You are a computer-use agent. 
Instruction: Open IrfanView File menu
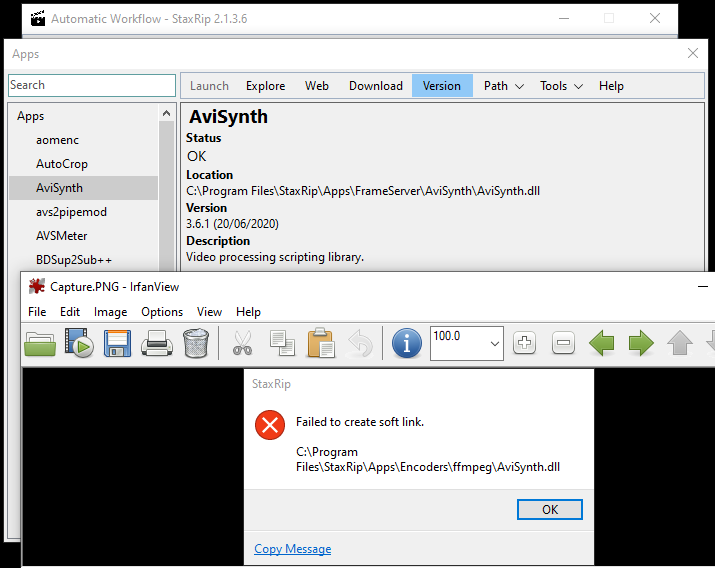click(x=37, y=312)
